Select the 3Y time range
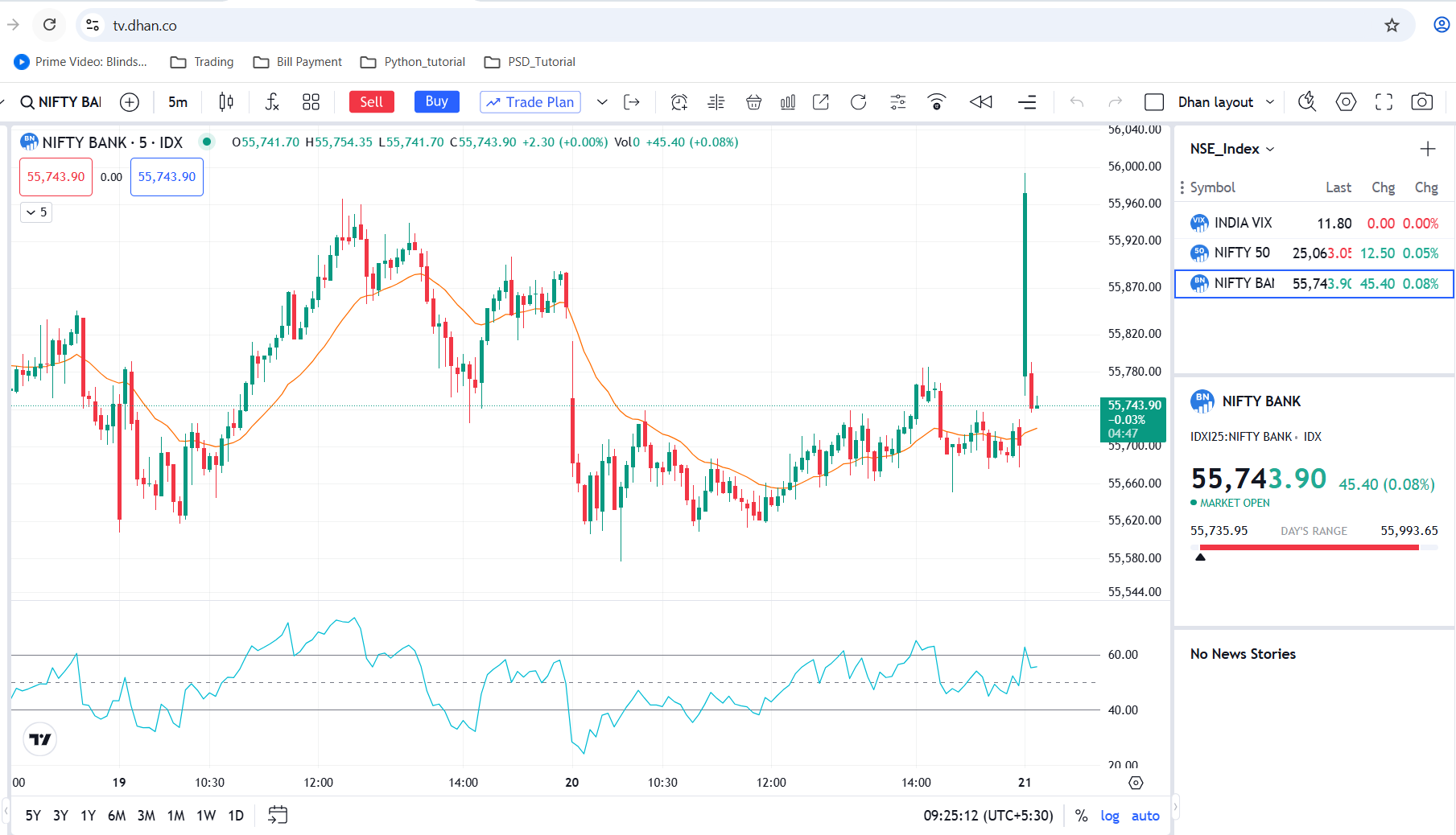Screen dimensions: 1456x835 point(60,816)
